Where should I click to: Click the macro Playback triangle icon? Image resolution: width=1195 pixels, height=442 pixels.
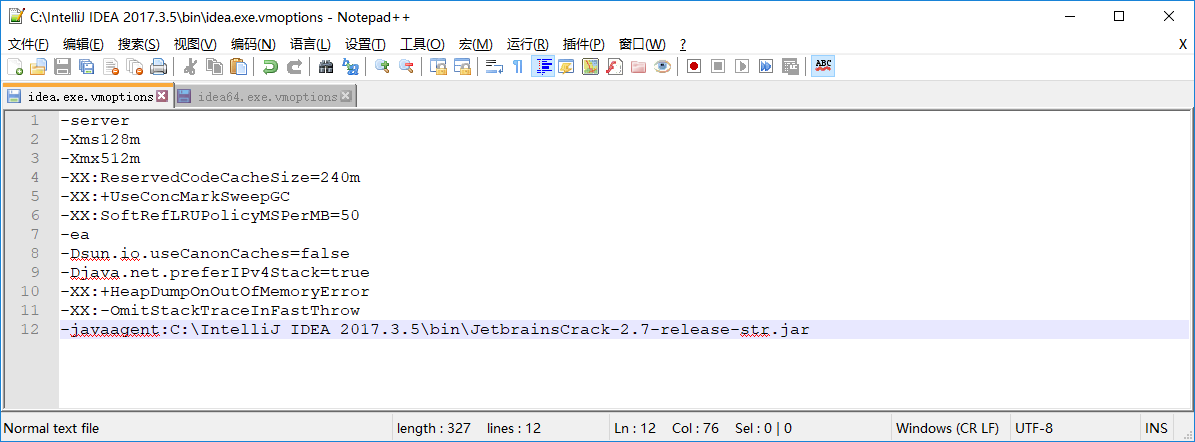point(742,67)
